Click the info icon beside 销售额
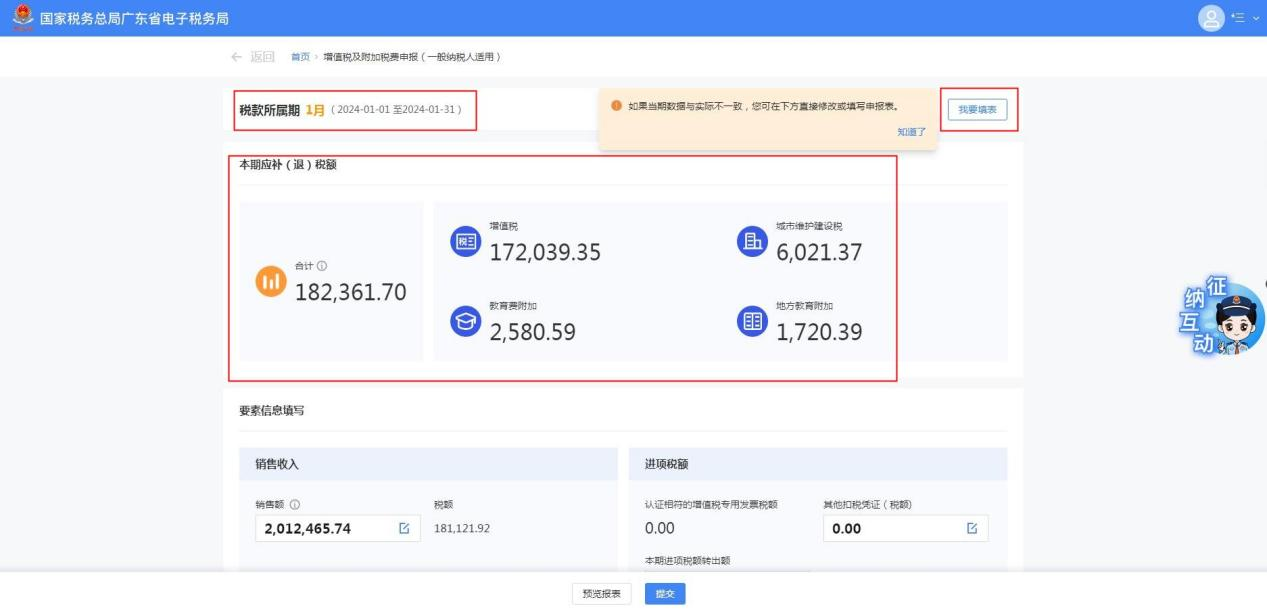The width and height of the screenshot is (1267, 610). pyautogui.click(x=295, y=505)
